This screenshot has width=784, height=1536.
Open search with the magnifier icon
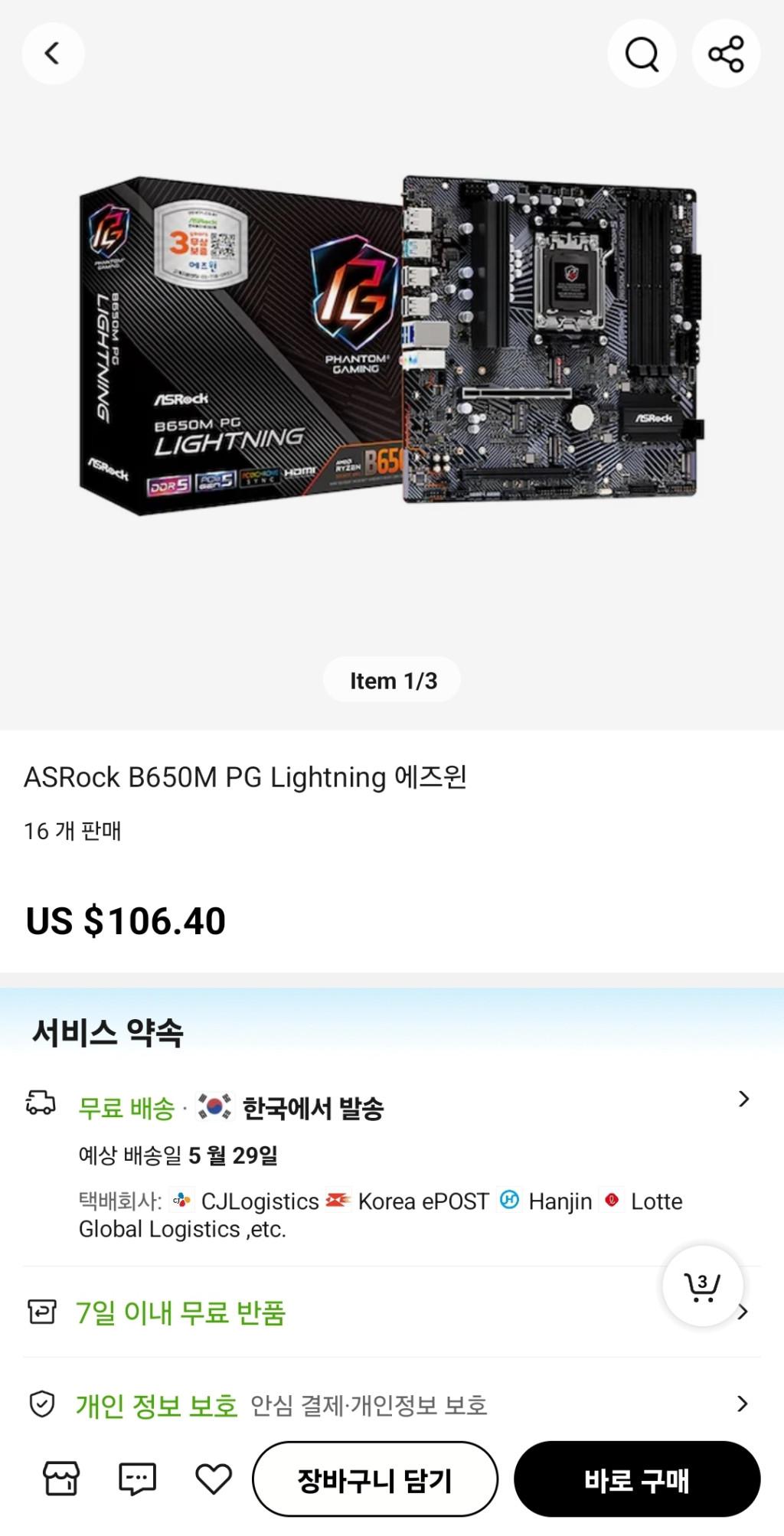(x=642, y=54)
